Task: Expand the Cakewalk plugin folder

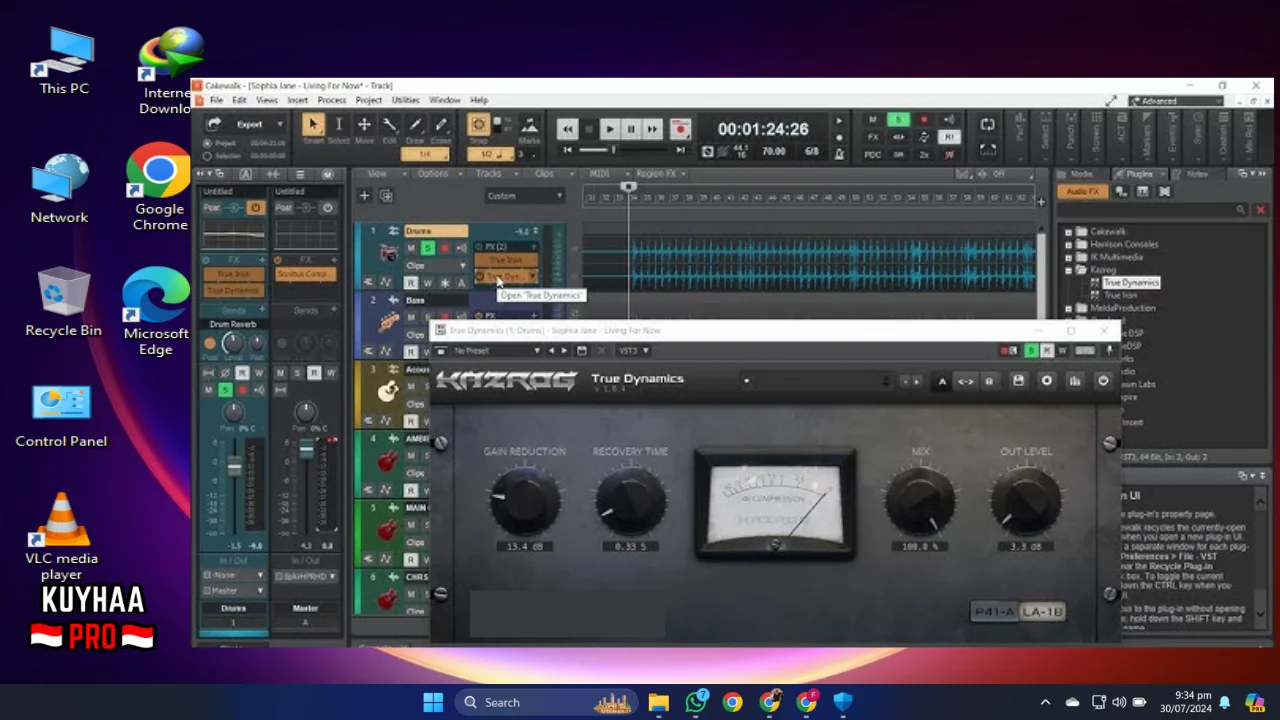Action: [x=1068, y=232]
